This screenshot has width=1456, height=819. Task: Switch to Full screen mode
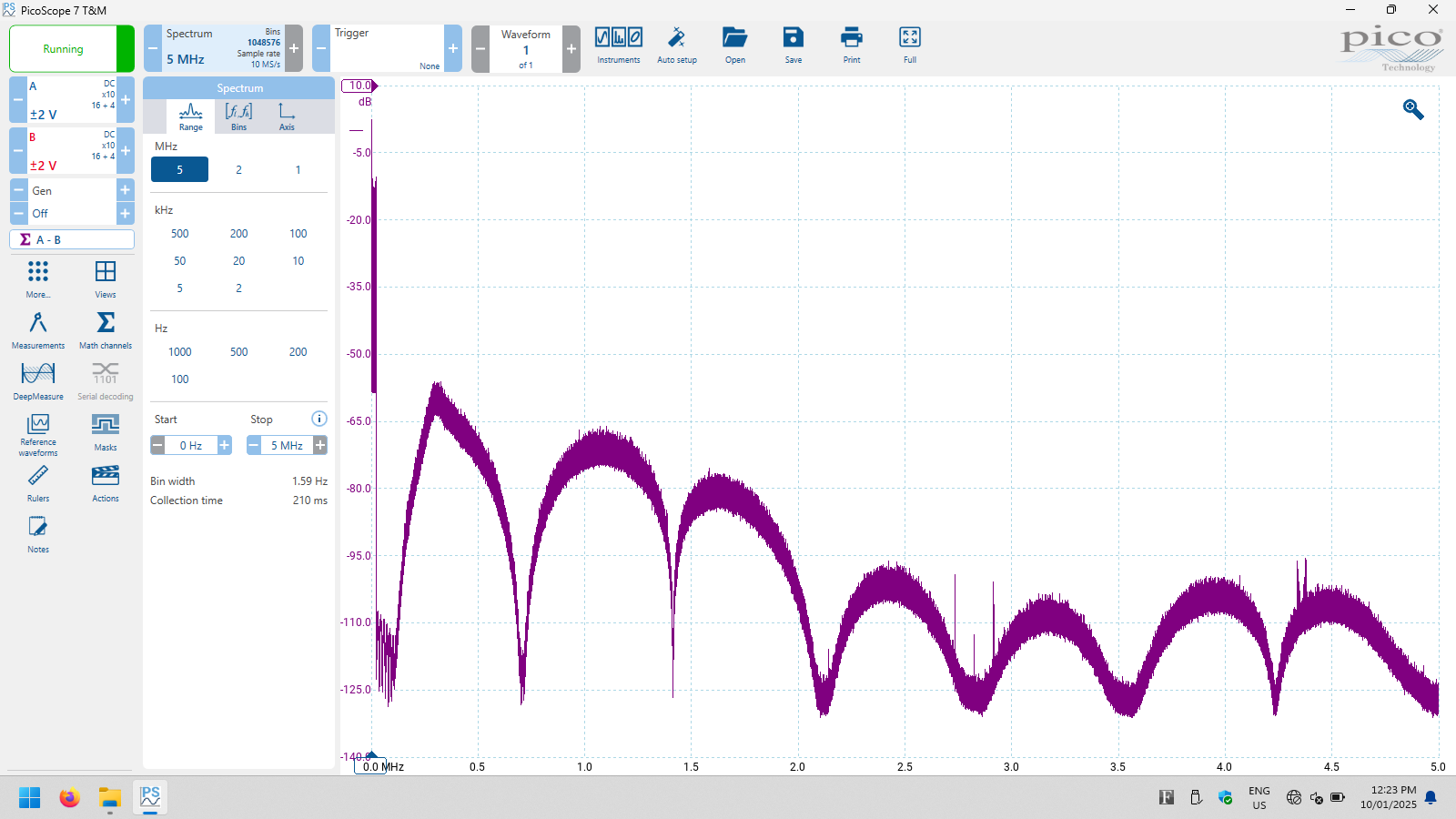click(910, 45)
